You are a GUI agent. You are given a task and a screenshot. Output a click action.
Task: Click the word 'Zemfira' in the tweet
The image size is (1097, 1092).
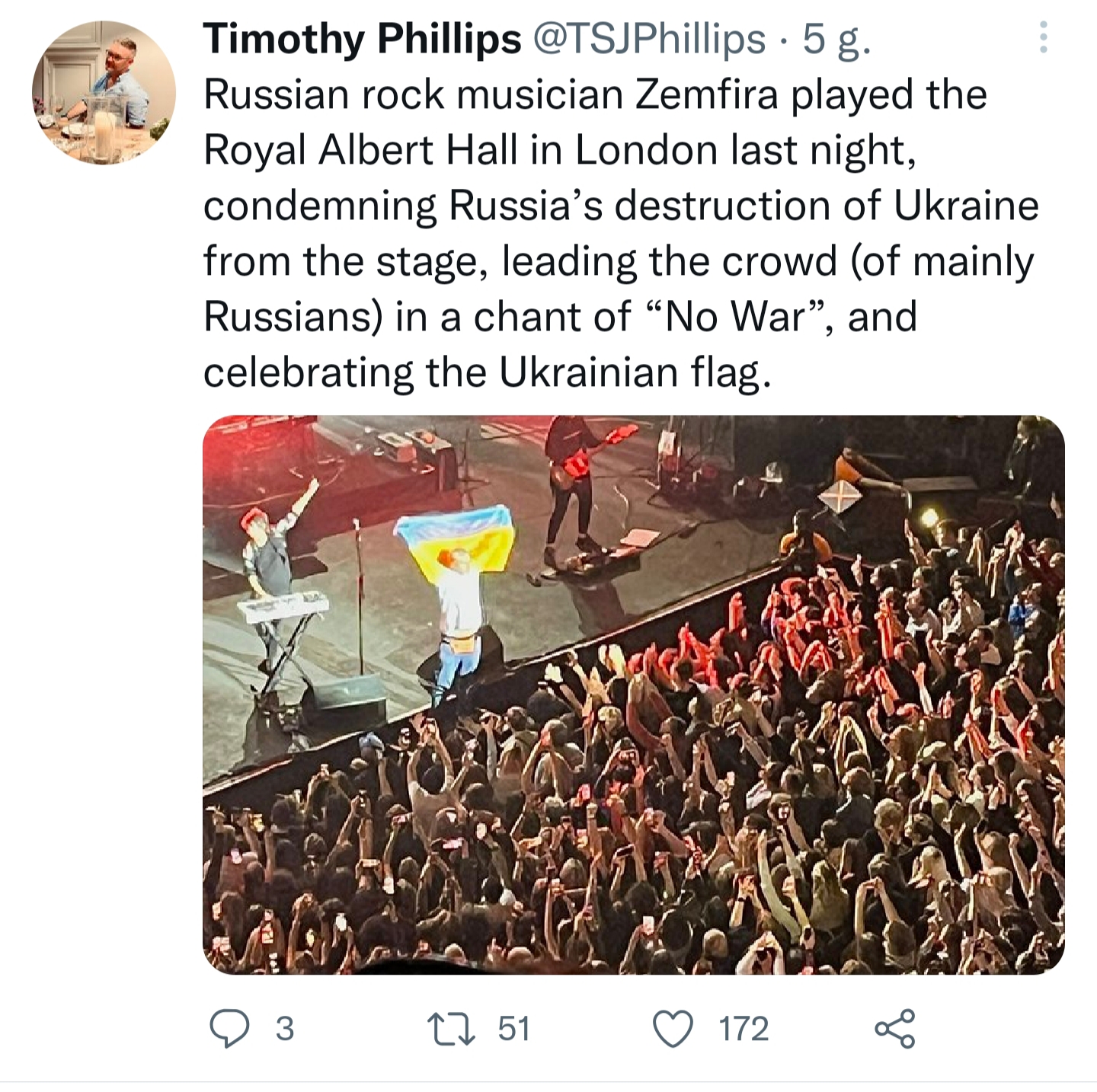click(707, 95)
